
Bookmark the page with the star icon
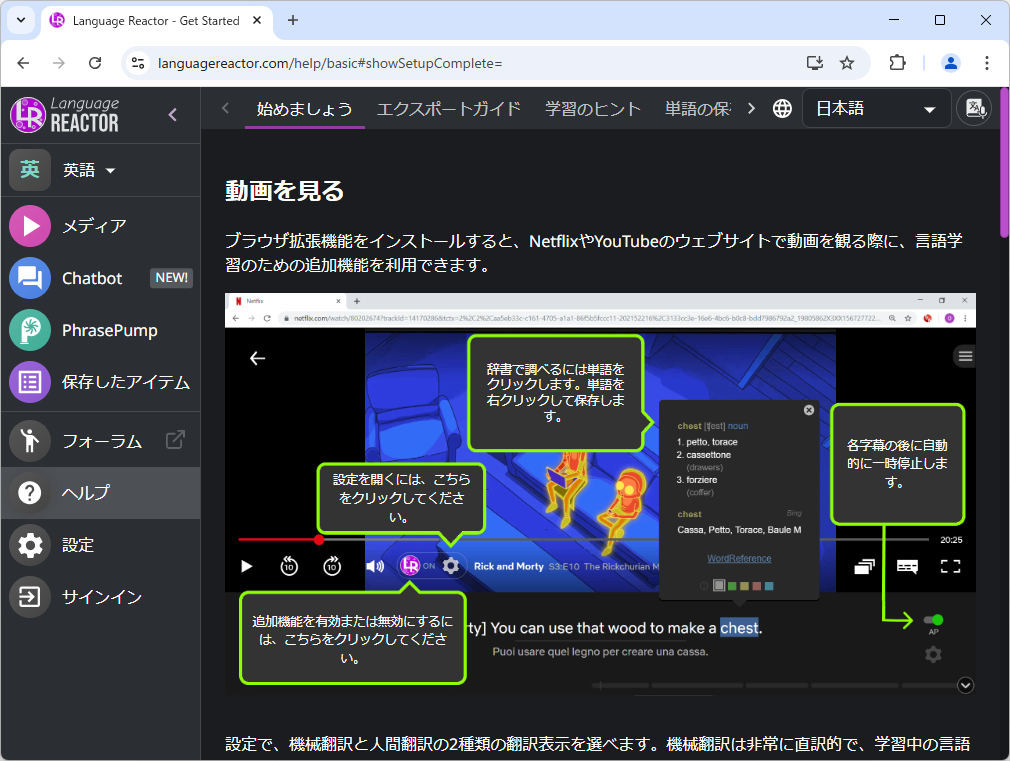click(847, 62)
